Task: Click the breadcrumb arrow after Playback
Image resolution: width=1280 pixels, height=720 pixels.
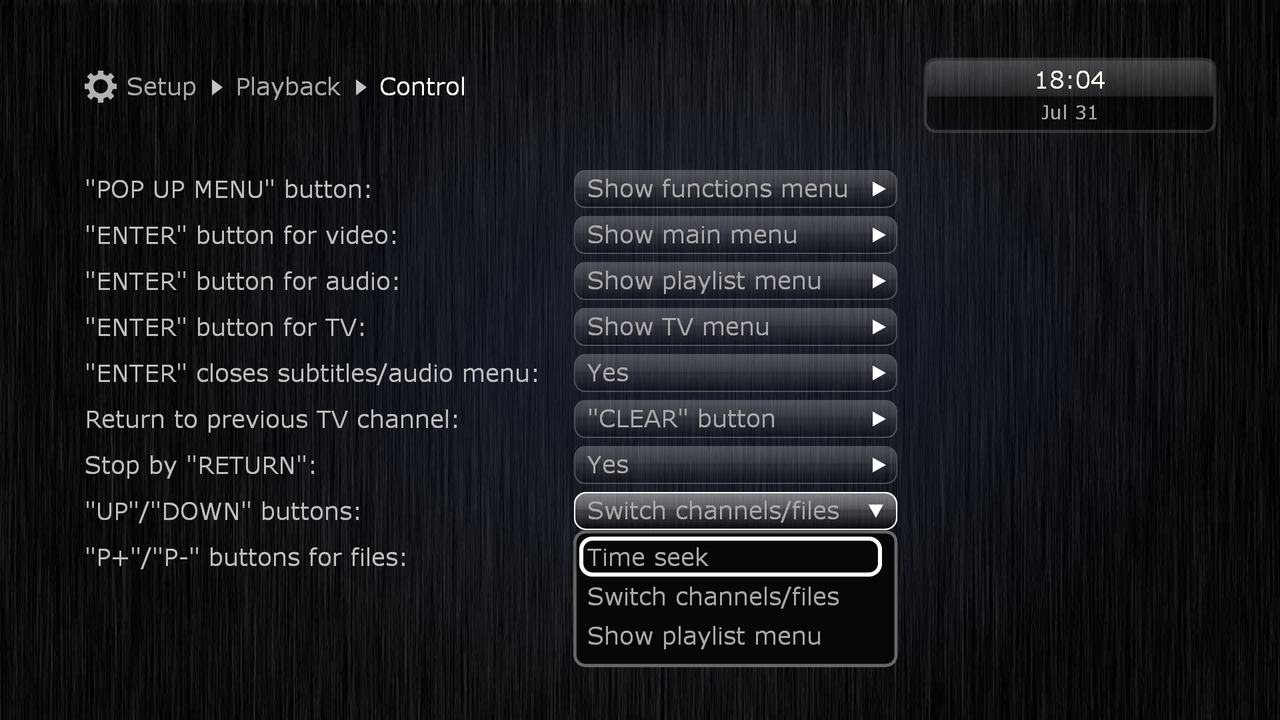Action: (x=361, y=87)
